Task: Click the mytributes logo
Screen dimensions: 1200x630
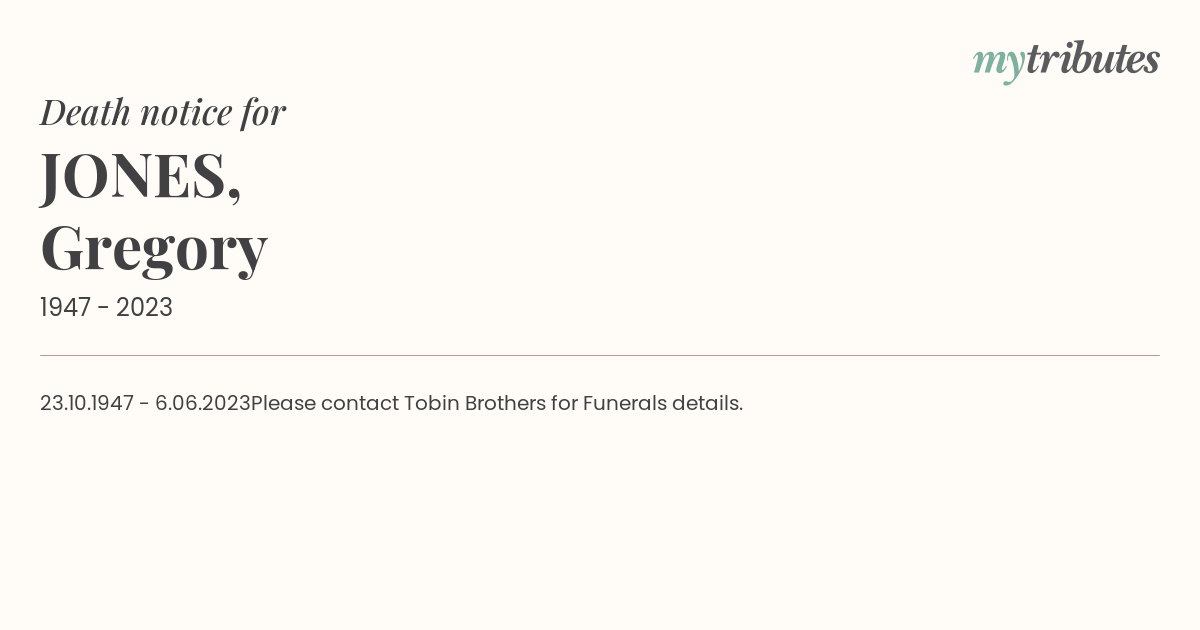Action: click(1066, 61)
